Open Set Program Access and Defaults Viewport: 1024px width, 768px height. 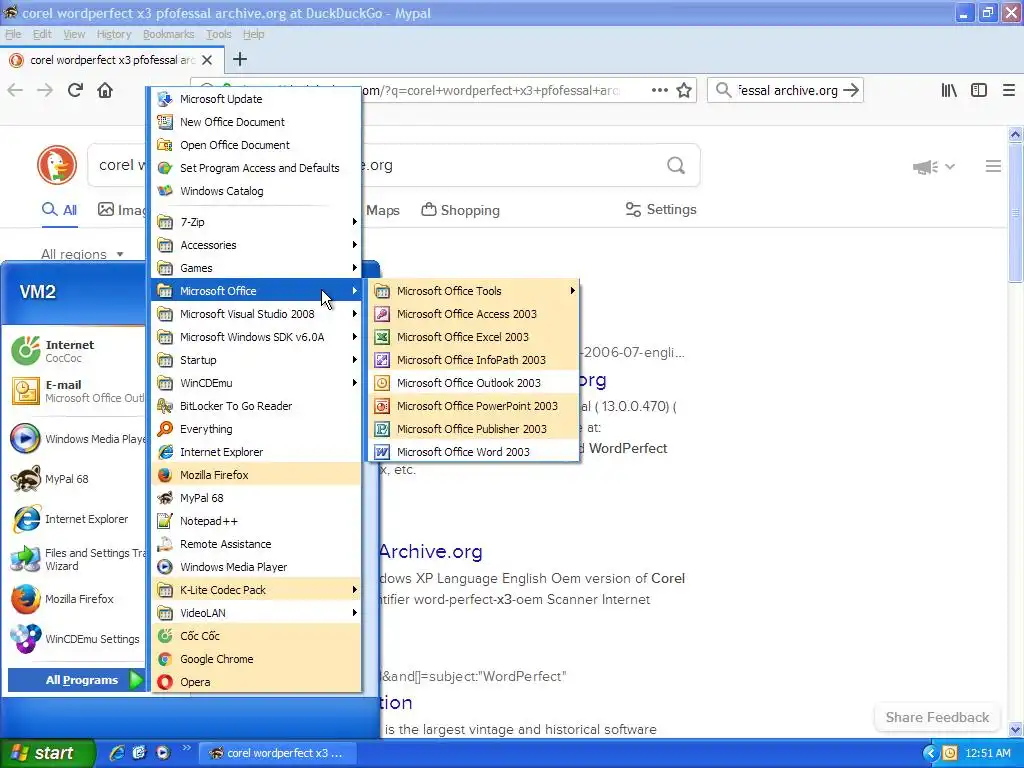(x=256, y=168)
